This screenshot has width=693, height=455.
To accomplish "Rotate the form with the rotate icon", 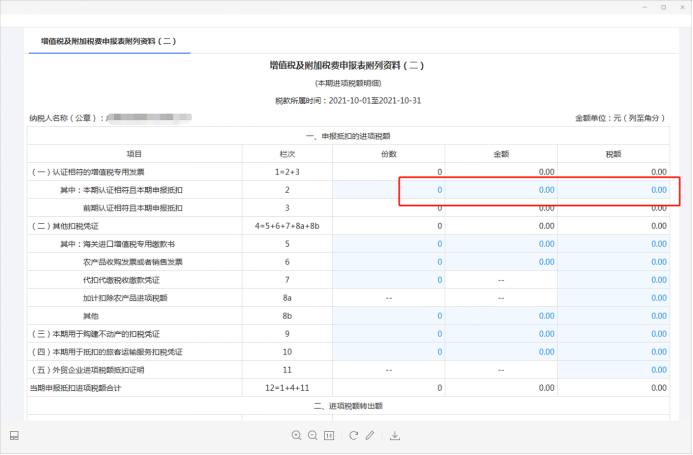I will point(353,436).
